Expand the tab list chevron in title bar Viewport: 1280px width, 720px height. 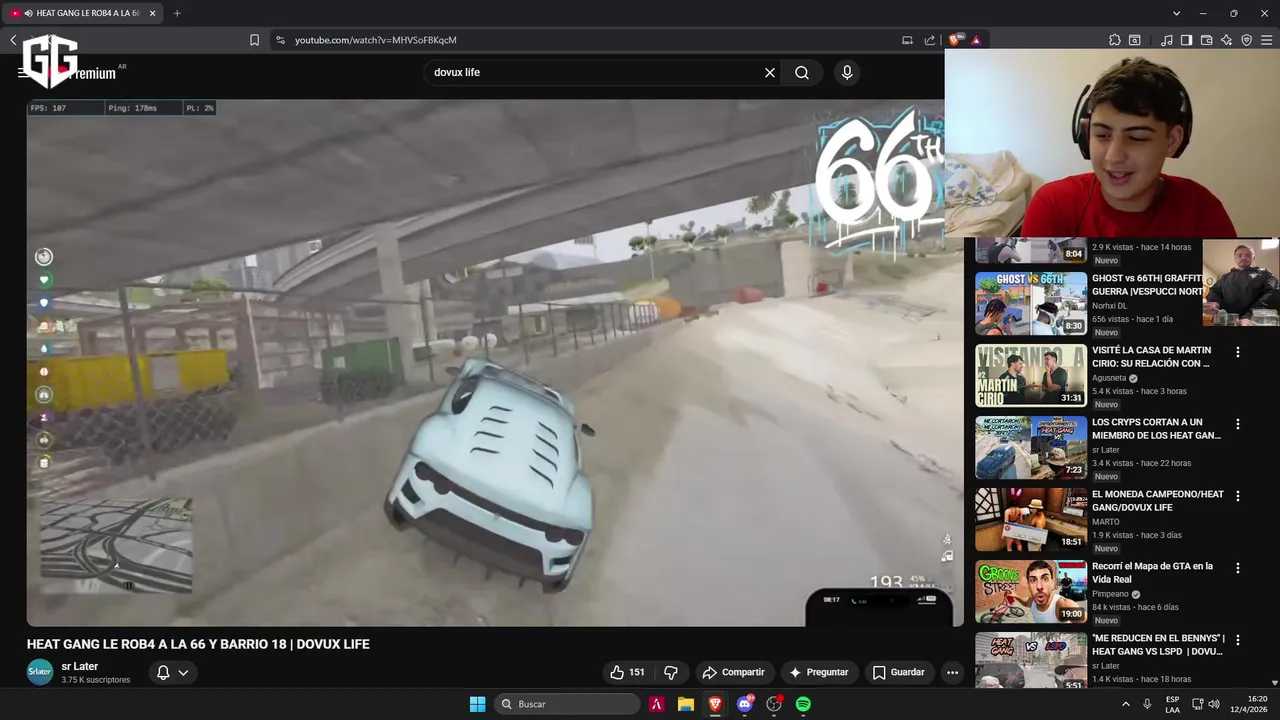[x=1176, y=13]
